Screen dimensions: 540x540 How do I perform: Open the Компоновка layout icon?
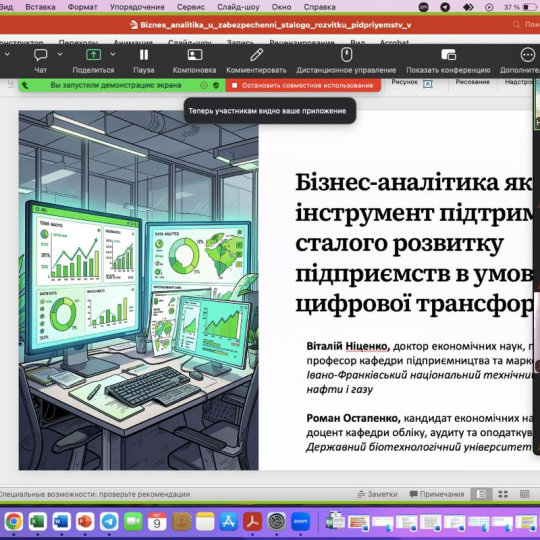click(x=195, y=54)
